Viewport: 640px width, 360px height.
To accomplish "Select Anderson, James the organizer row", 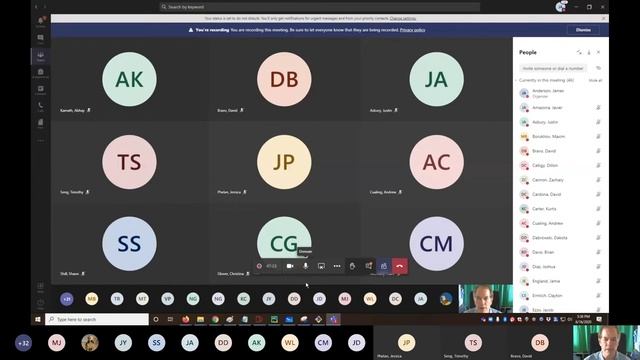I will [x=560, y=93].
